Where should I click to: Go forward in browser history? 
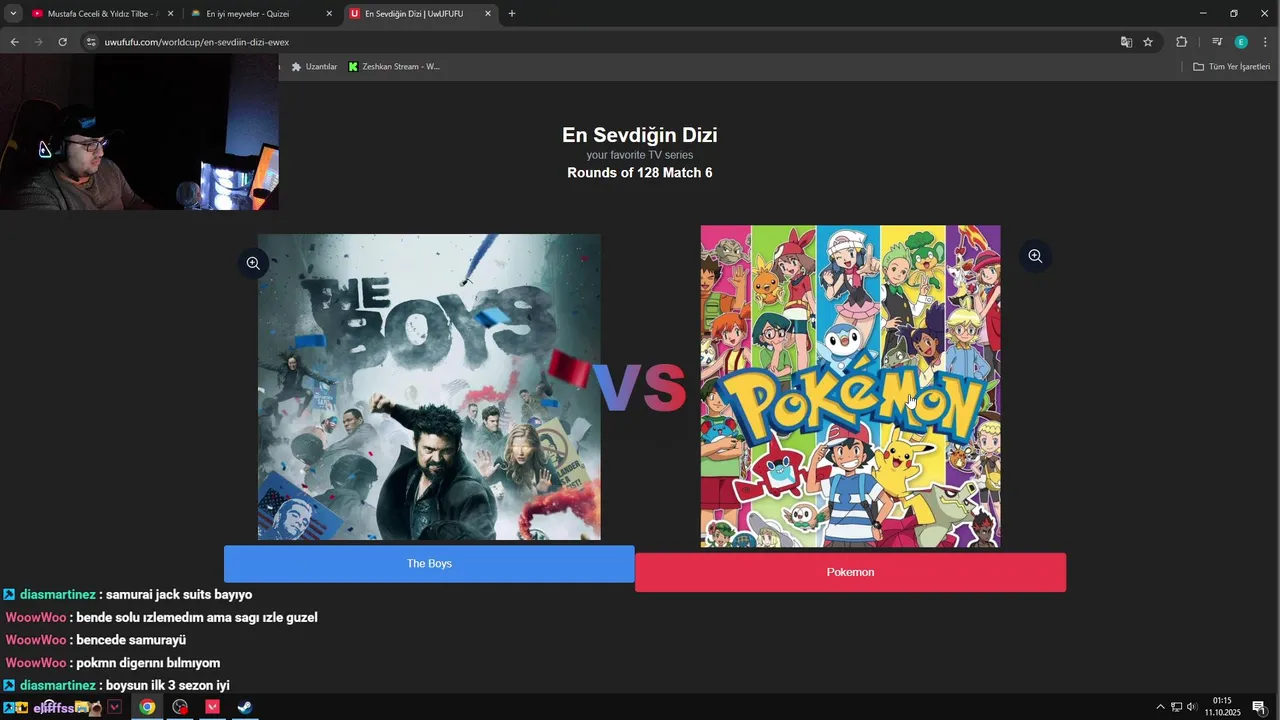tap(38, 42)
